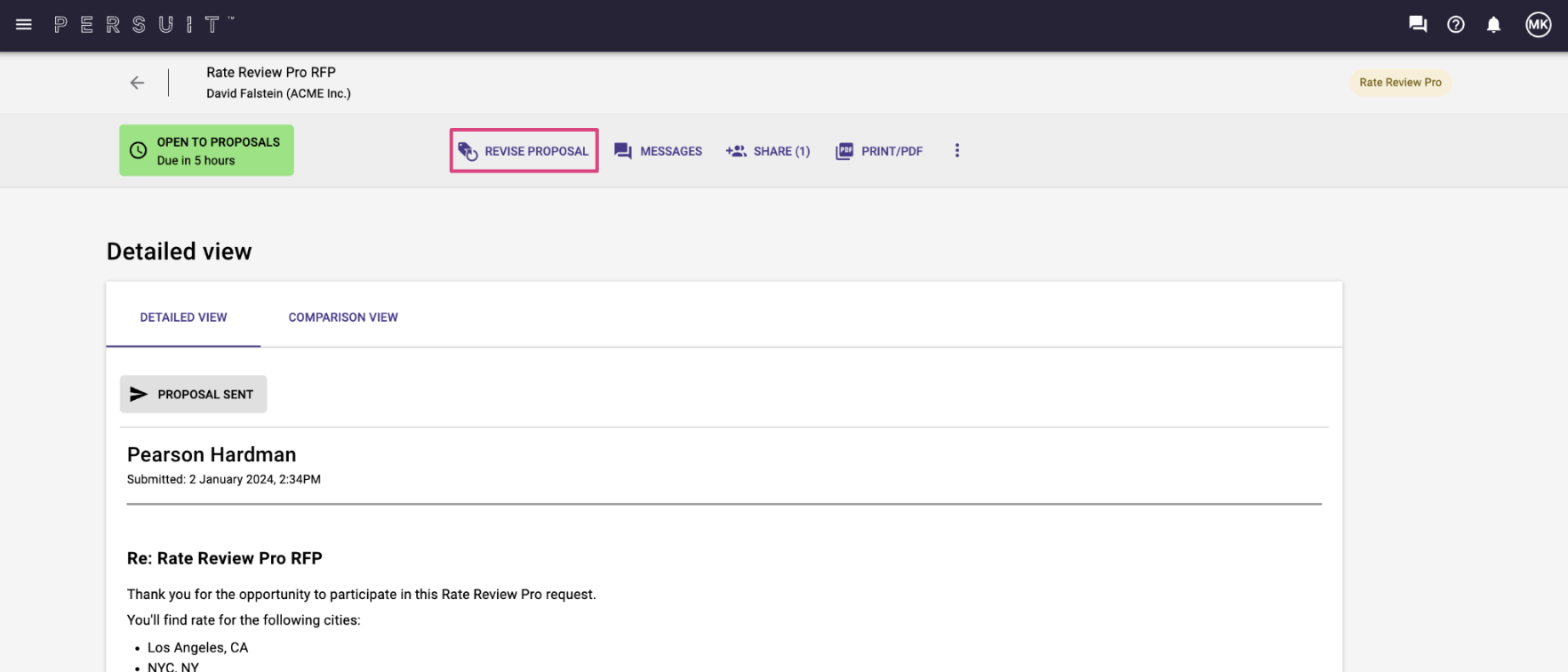1568x672 pixels.
Task: Click the PROPOSAL SENT status chip
Action: [x=194, y=395]
